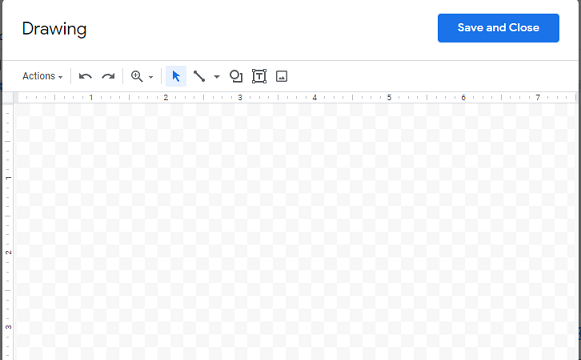Click the Drawing dialog title

pos(54,29)
